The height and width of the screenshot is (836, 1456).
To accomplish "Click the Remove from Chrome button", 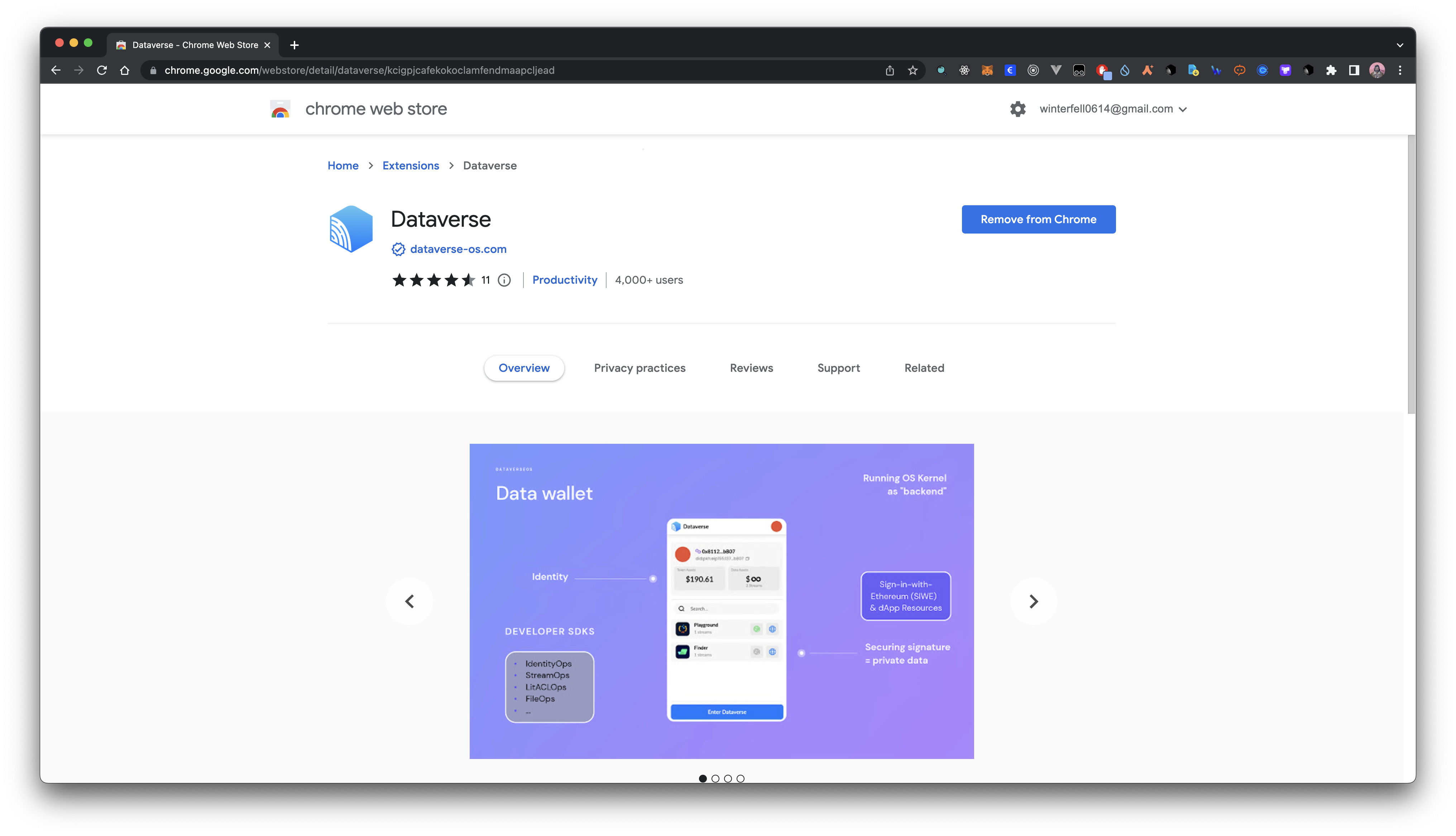I will point(1038,219).
